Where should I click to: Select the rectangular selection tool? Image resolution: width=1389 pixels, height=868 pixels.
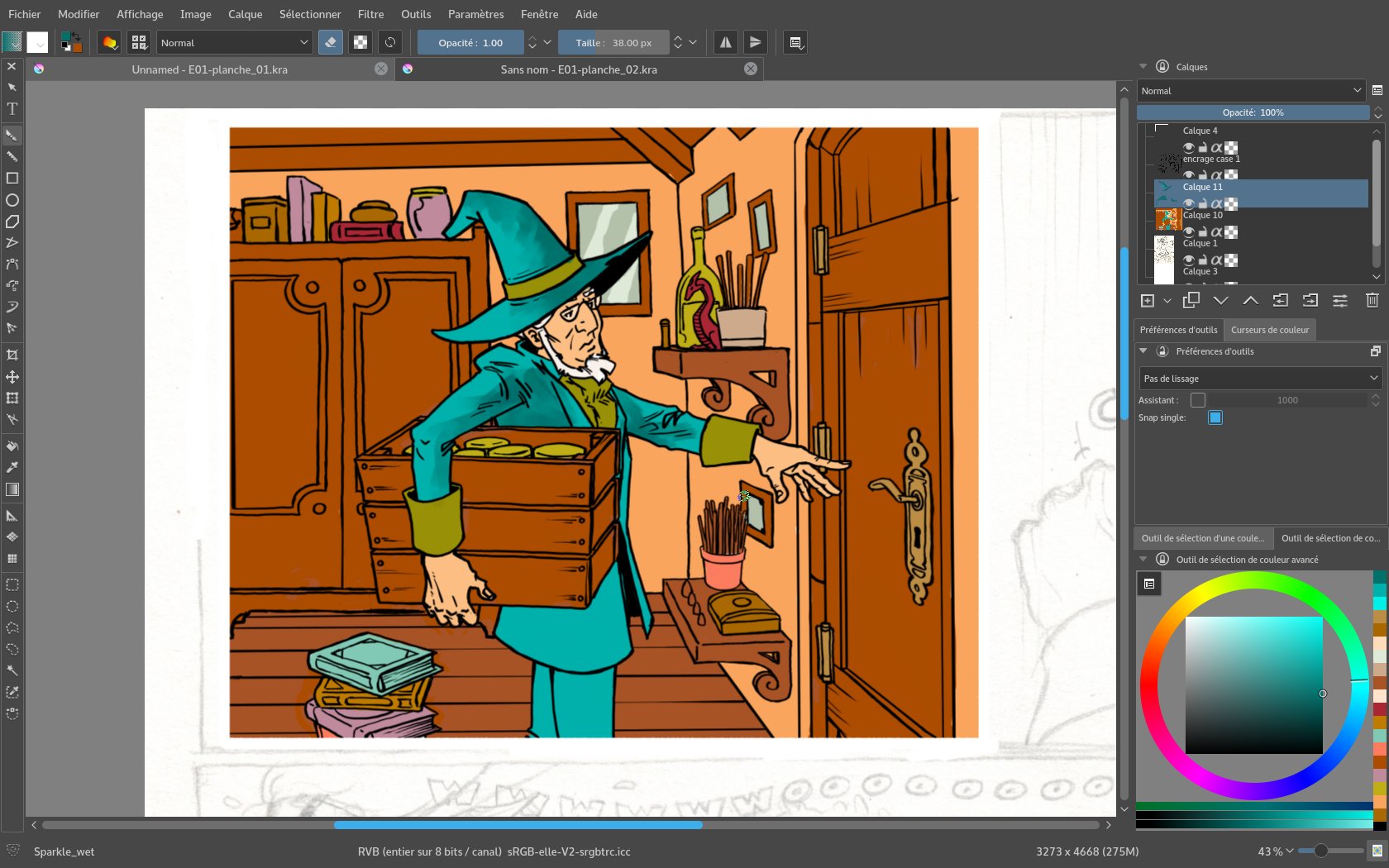12,584
